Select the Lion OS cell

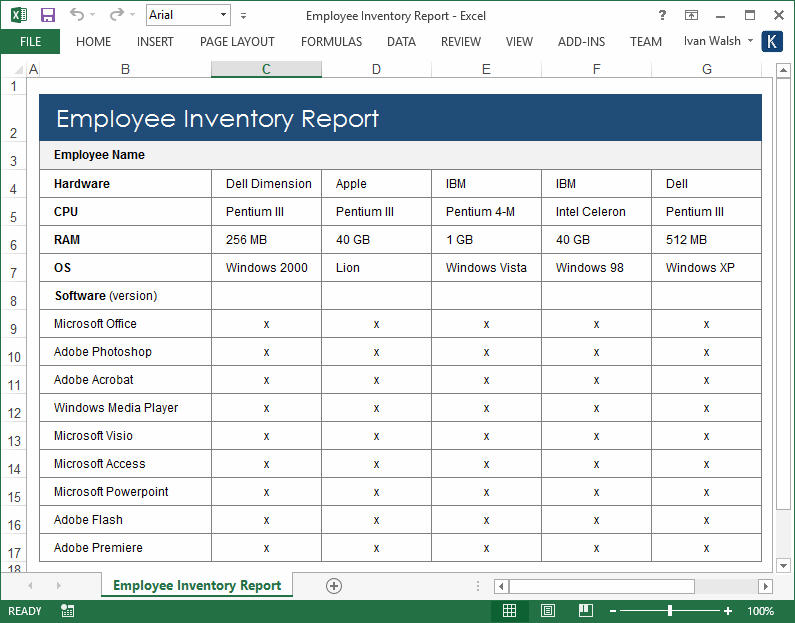(376, 268)
